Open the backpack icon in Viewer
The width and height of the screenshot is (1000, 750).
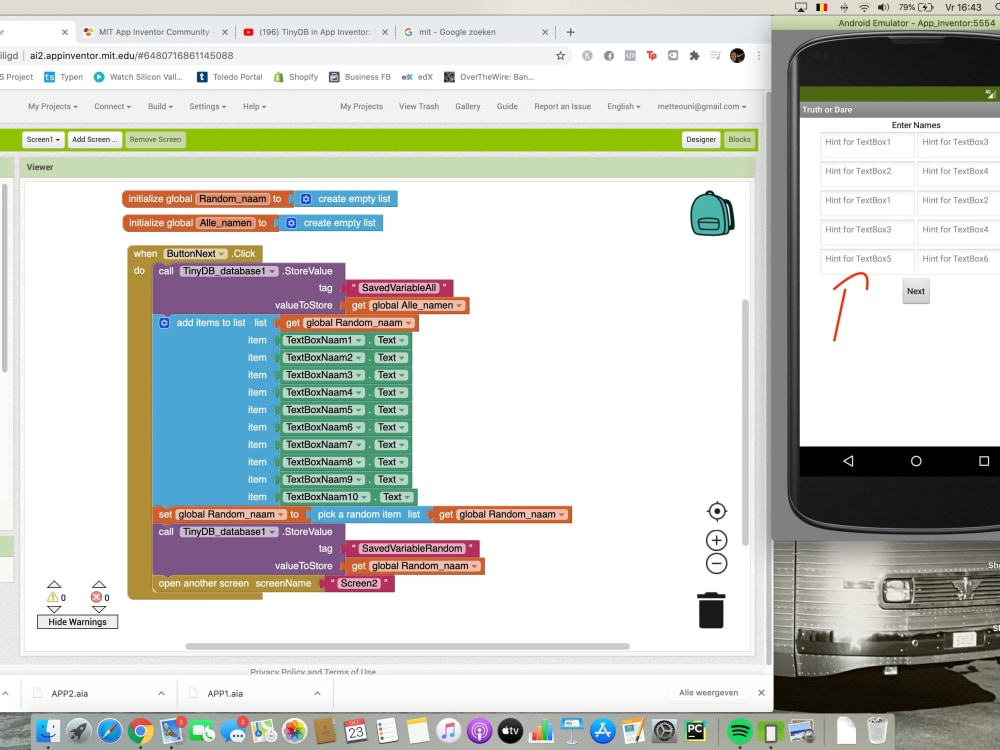[x=712, y=214]
